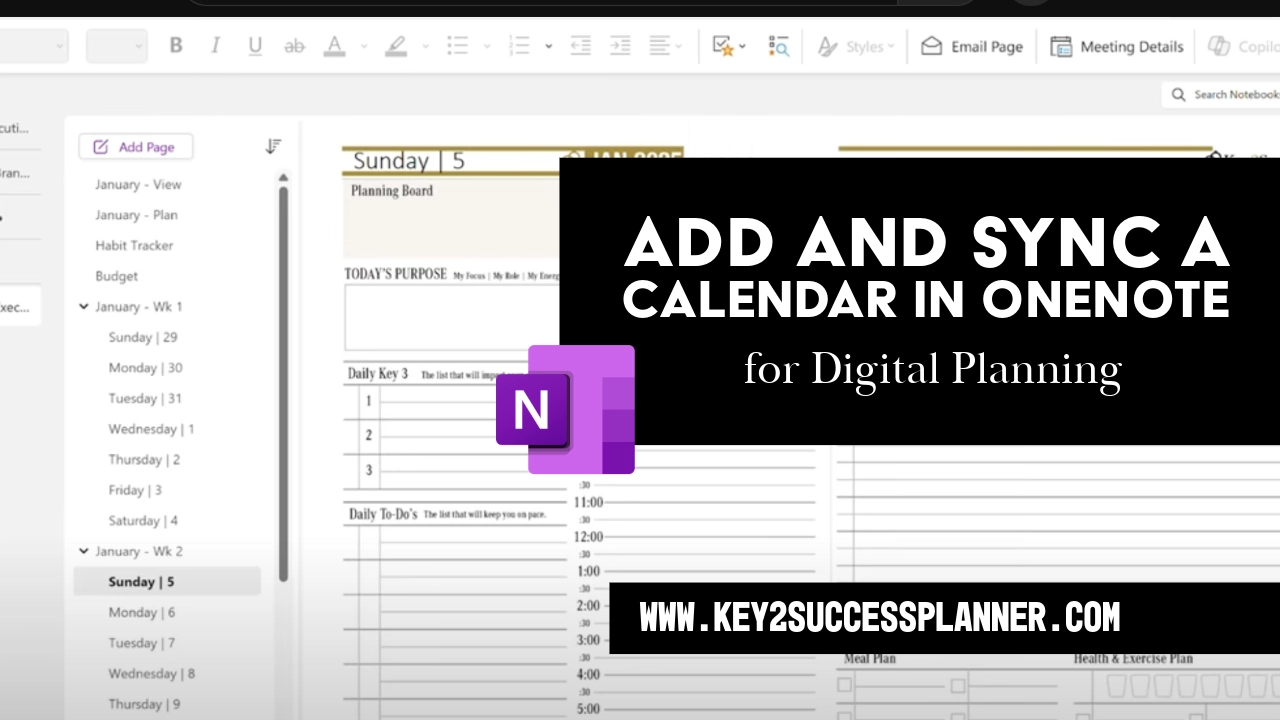Toggle bold formatting

tap(176, 46)
